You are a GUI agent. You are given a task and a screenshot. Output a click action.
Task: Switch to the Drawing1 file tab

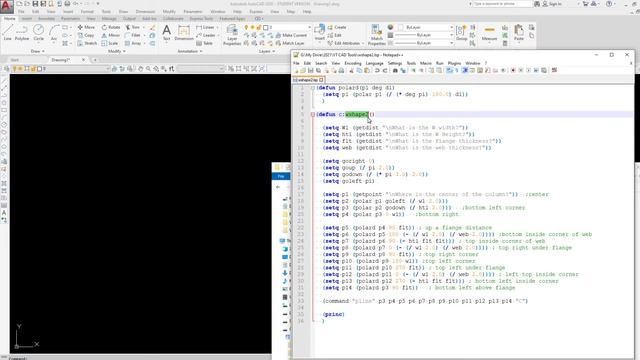pos(60,60)
